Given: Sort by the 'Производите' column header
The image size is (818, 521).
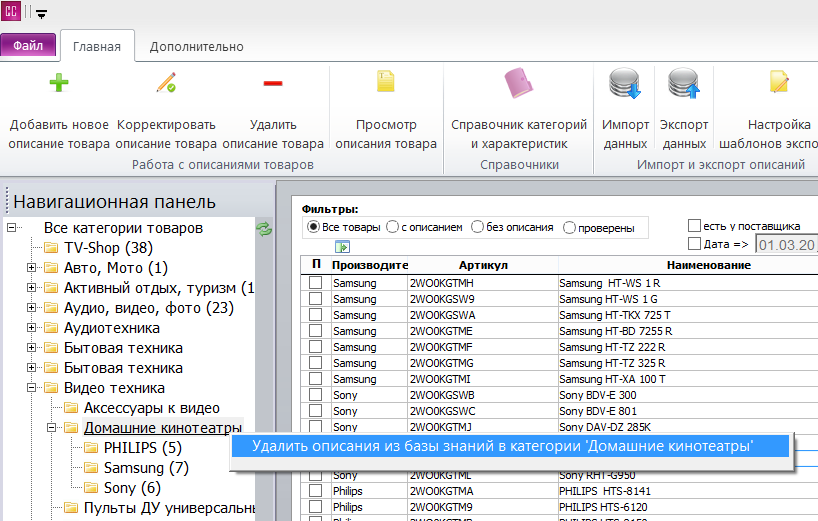Looking at the screenshot, I should (x=369, y=265).
